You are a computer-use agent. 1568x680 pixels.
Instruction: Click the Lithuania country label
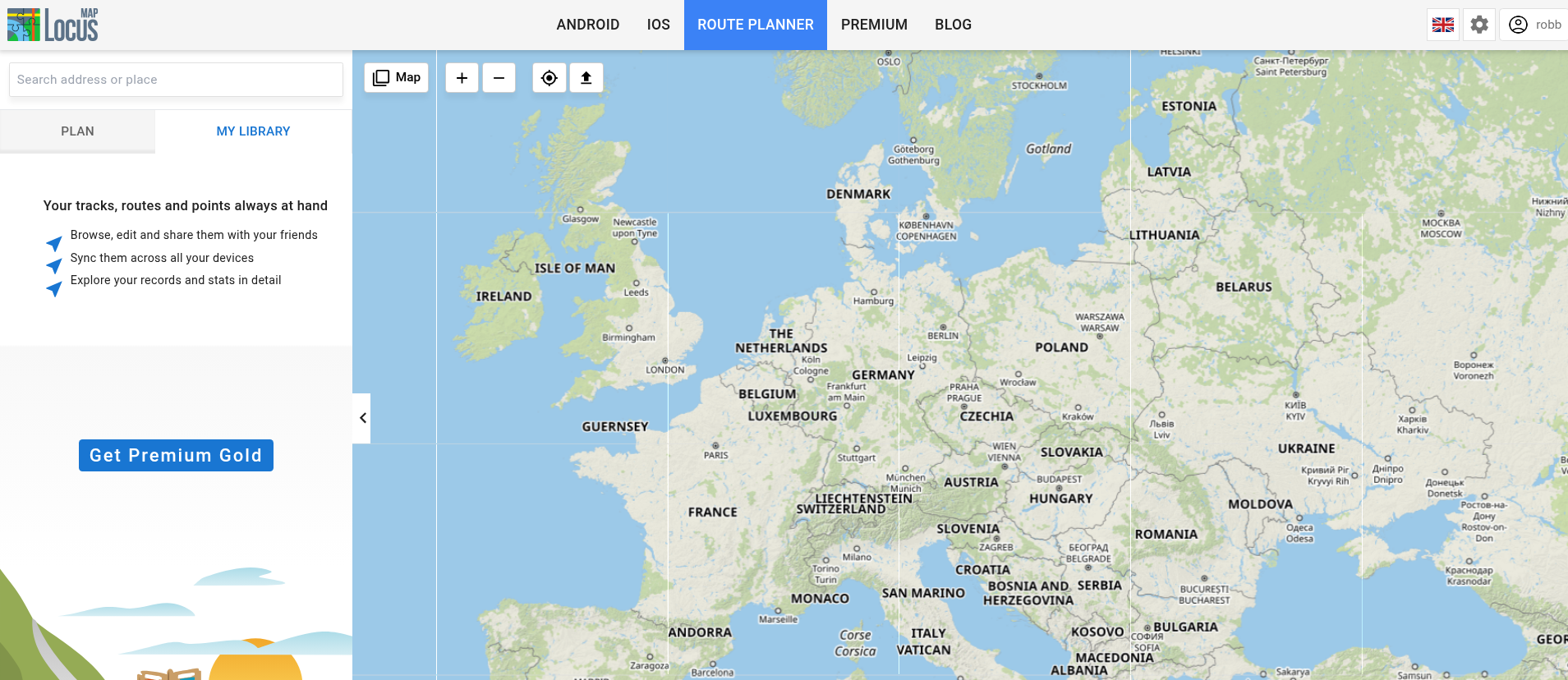[x=1164, y=235]
